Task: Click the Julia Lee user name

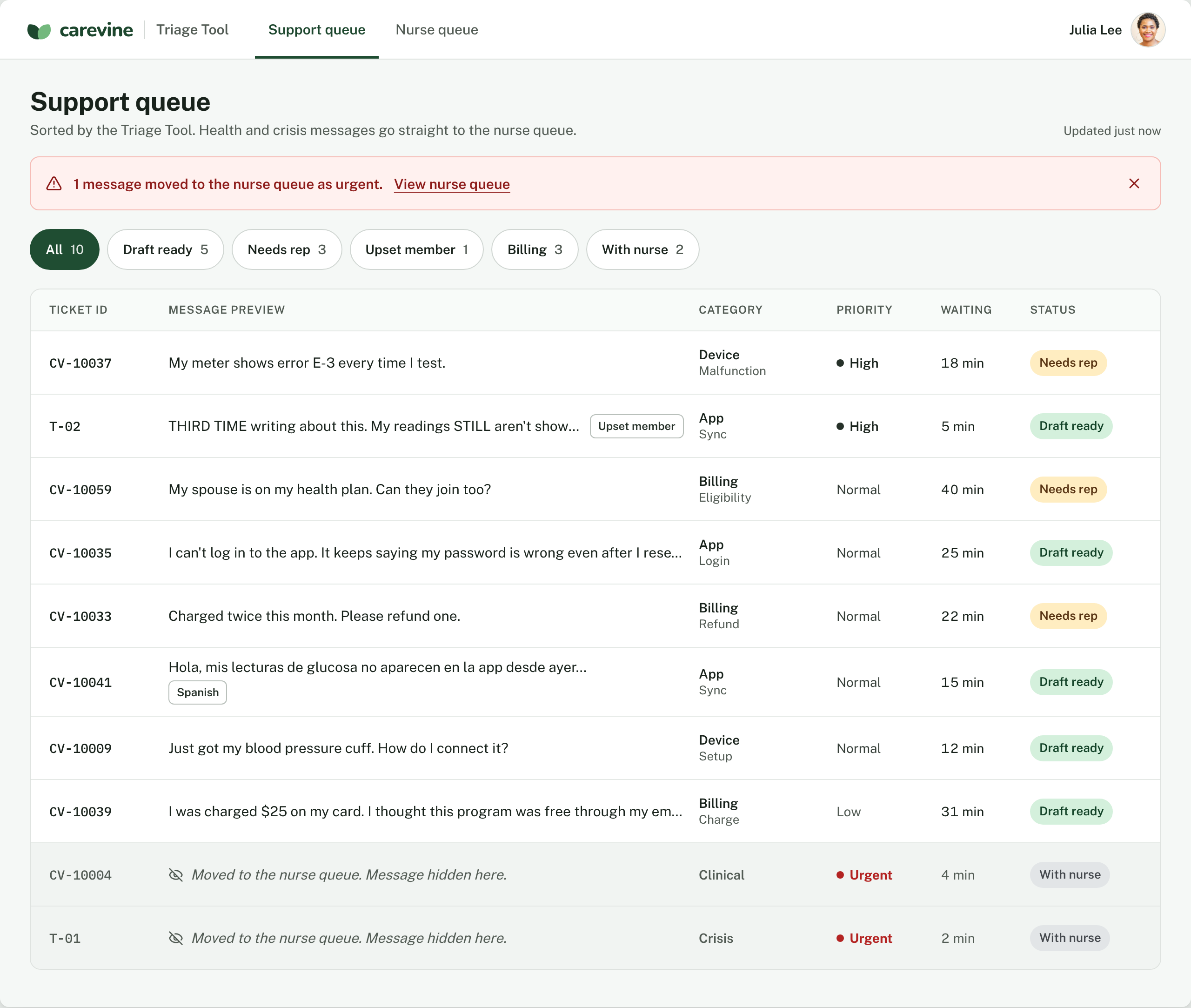Action: 1095,30
